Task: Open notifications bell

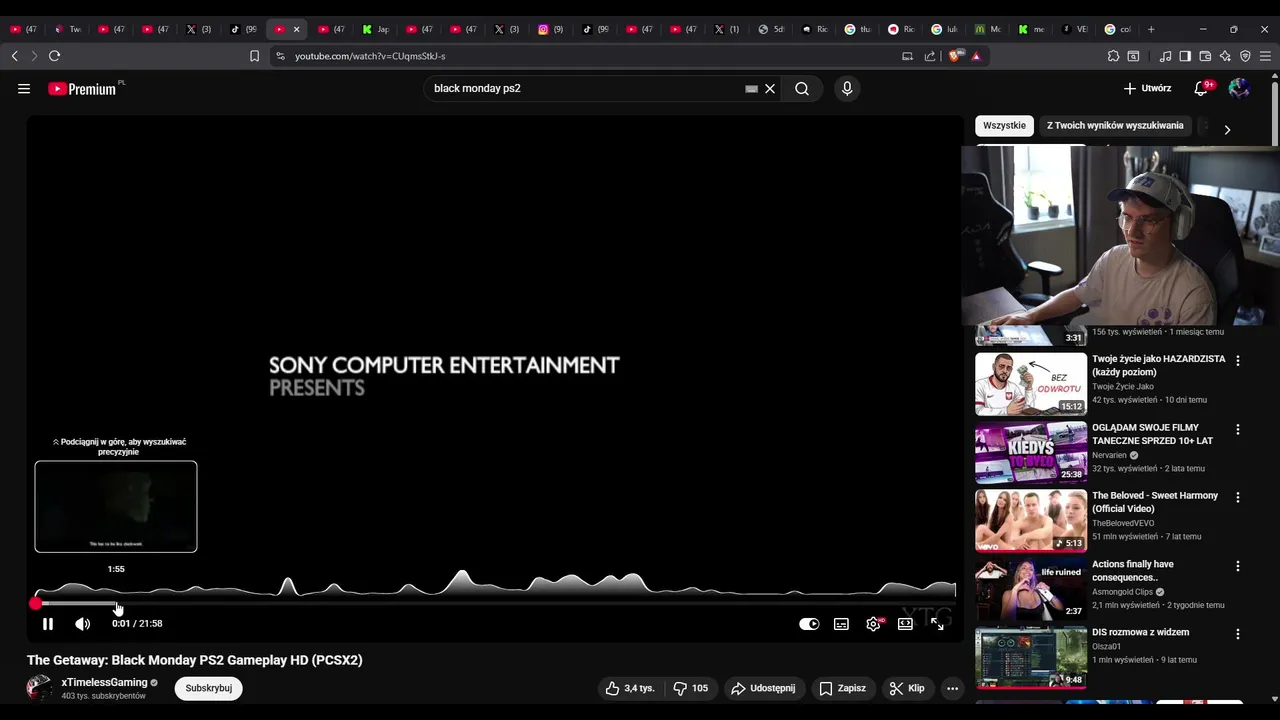Action: click(1202, 88)
